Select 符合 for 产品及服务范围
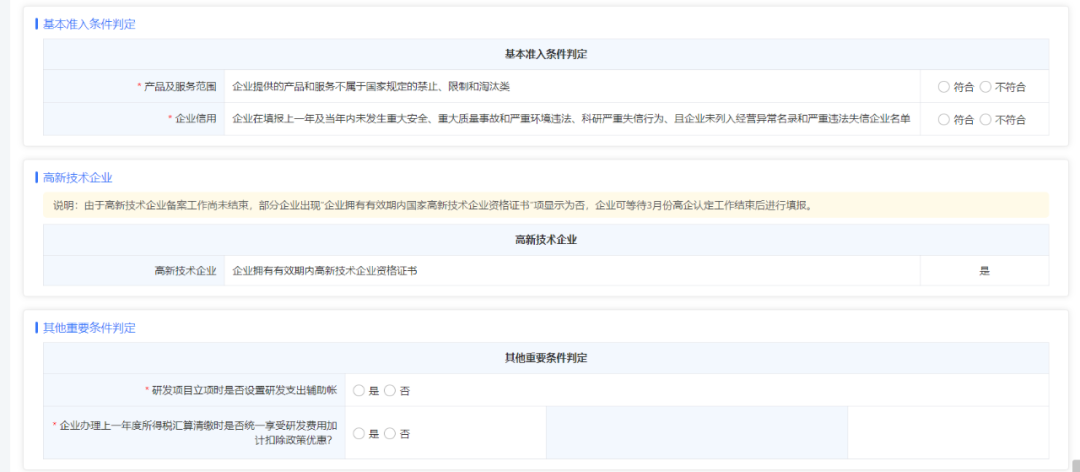Viewport: 1080px width, 472px height. pyautogui.click(x=944, y=87)
